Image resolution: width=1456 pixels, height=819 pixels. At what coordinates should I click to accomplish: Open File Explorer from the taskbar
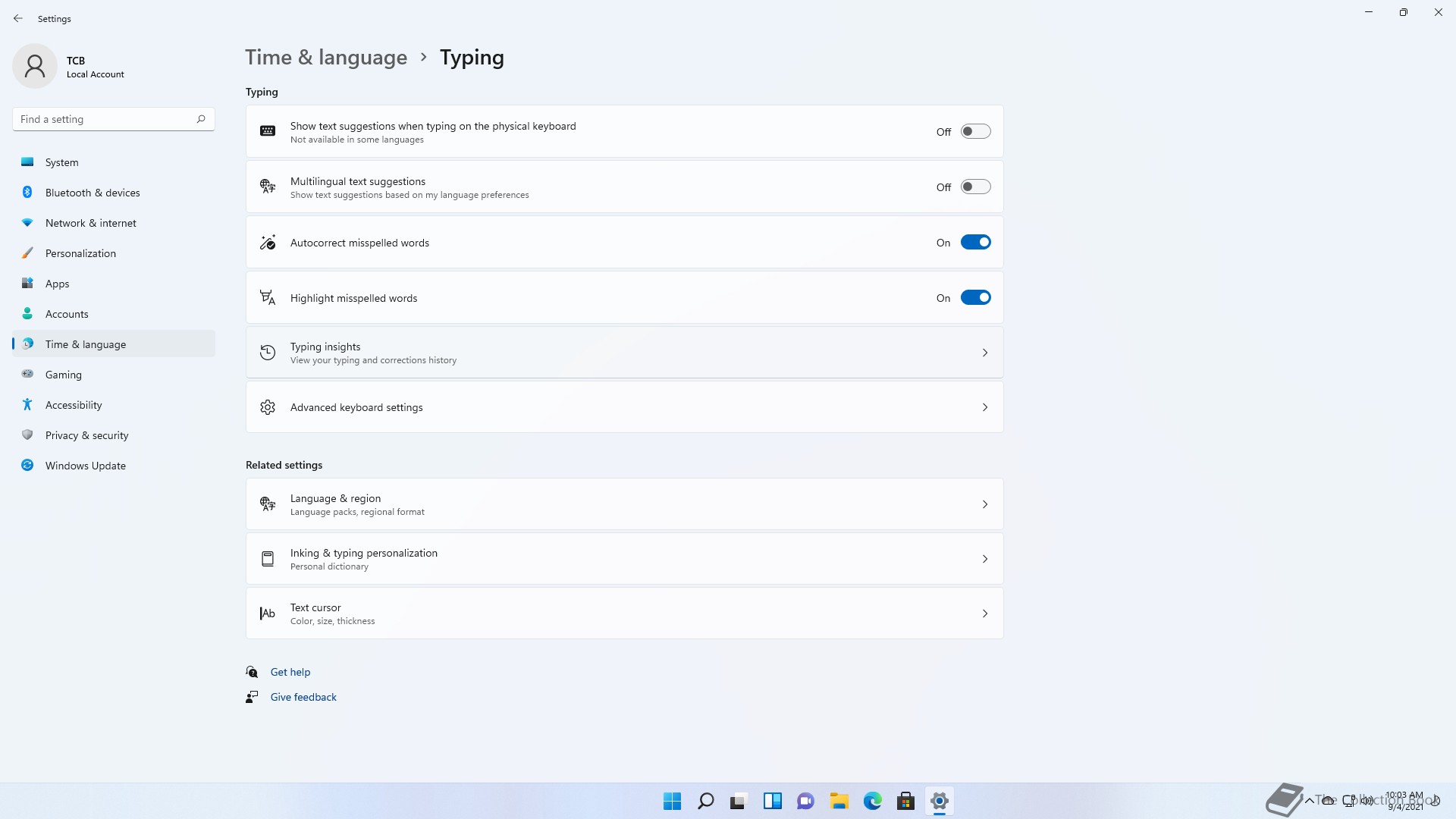839,801
